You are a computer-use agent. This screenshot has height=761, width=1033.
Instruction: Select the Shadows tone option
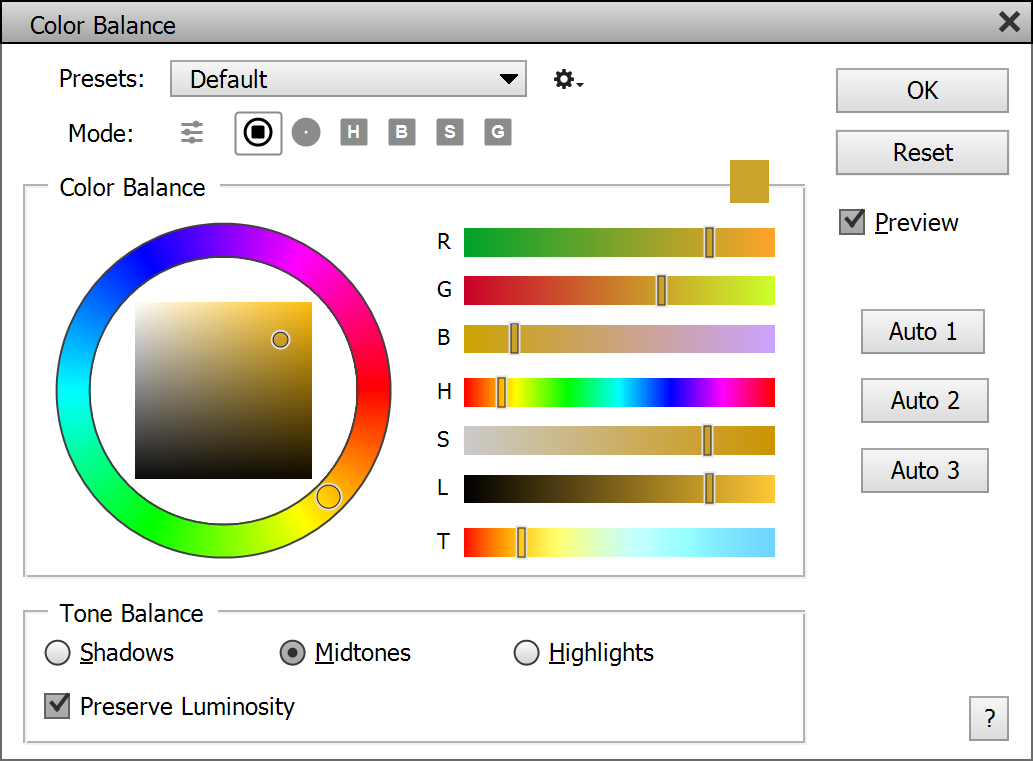click(x=58, y=653)
